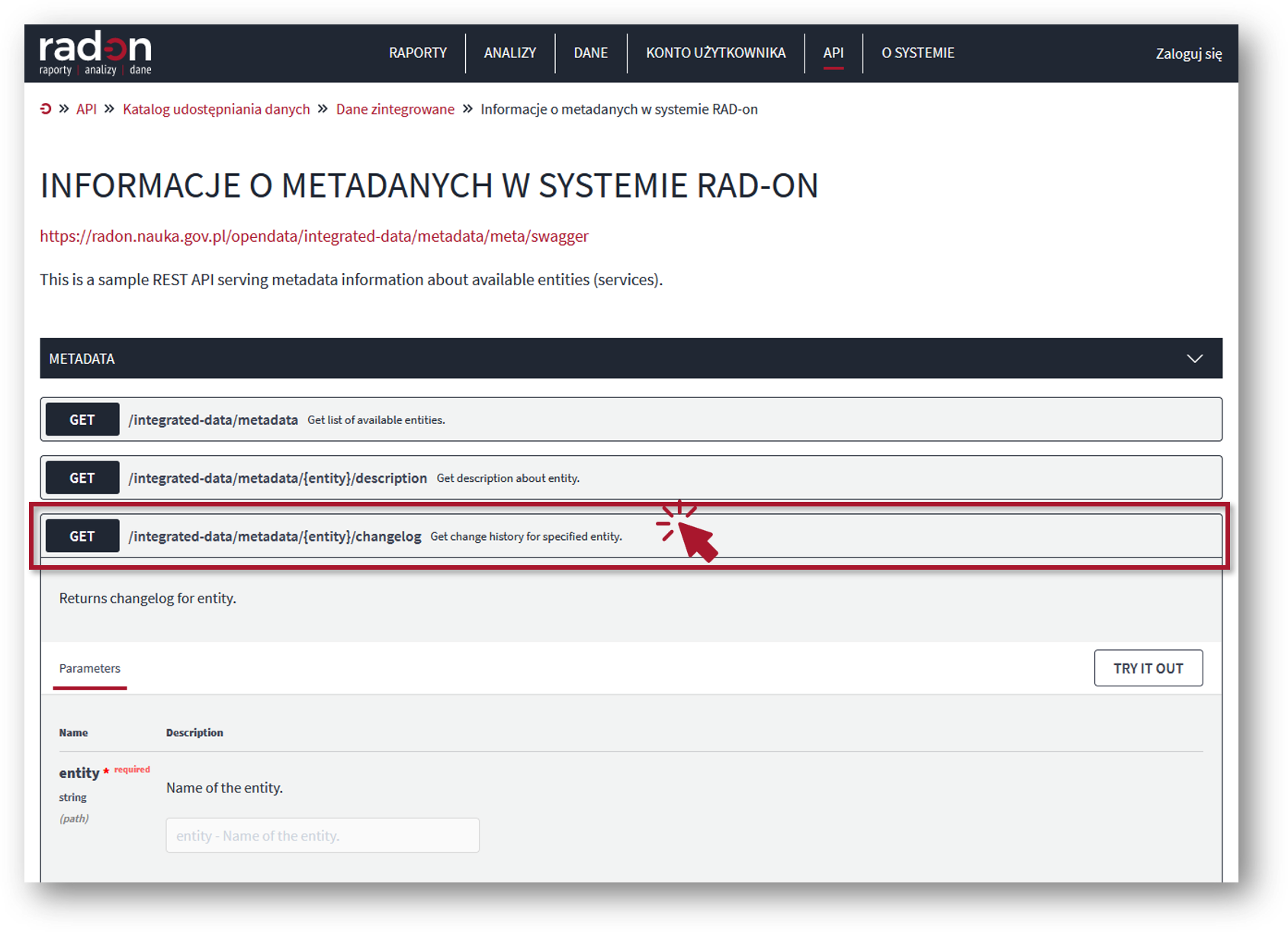The height and width of the screenshot is (932, 1288).
Task: Click the 'Get list of available entities.' text
Action: point(376,420)
